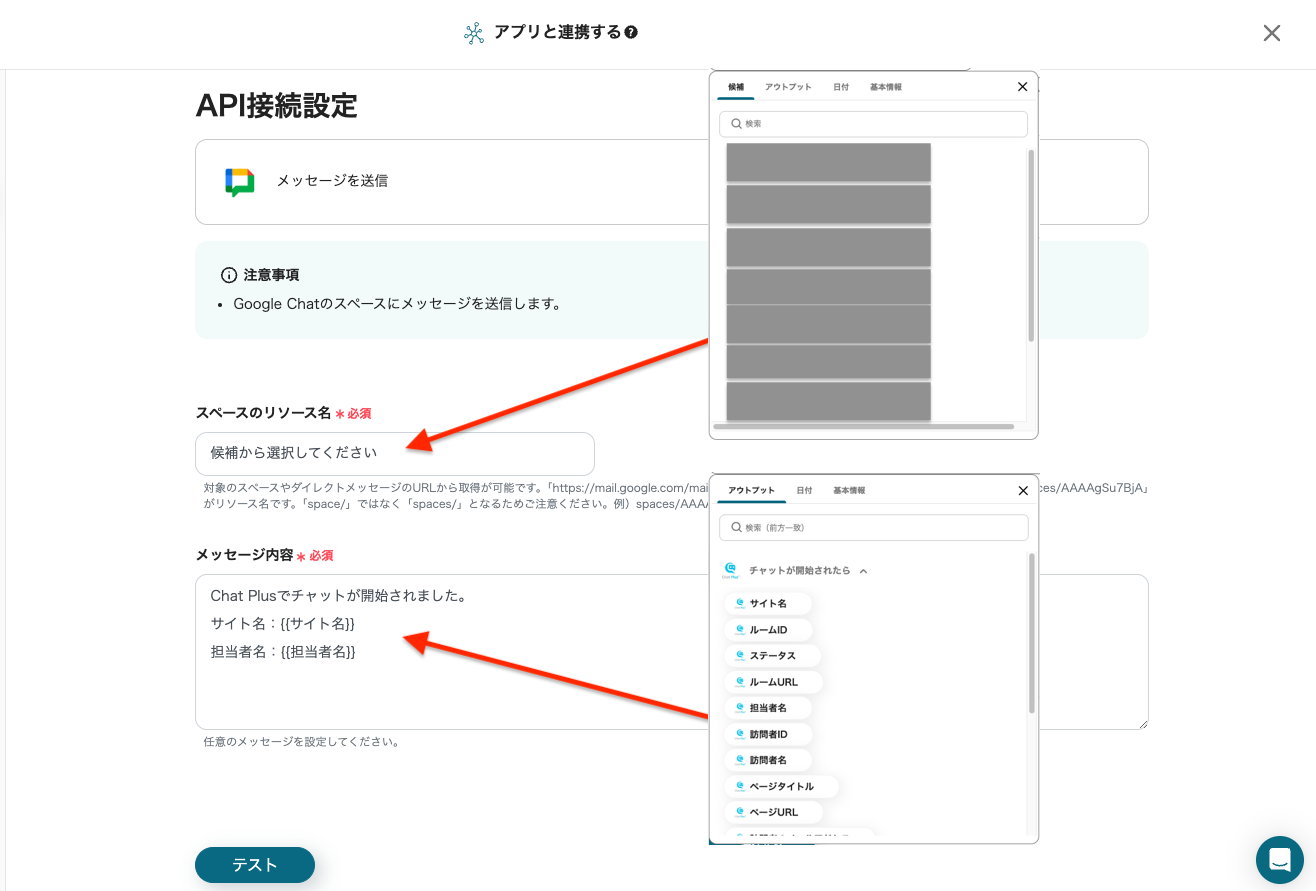Insert the ルームID output chip
This screenshot has width=1316, height=891.
point(768,630)
